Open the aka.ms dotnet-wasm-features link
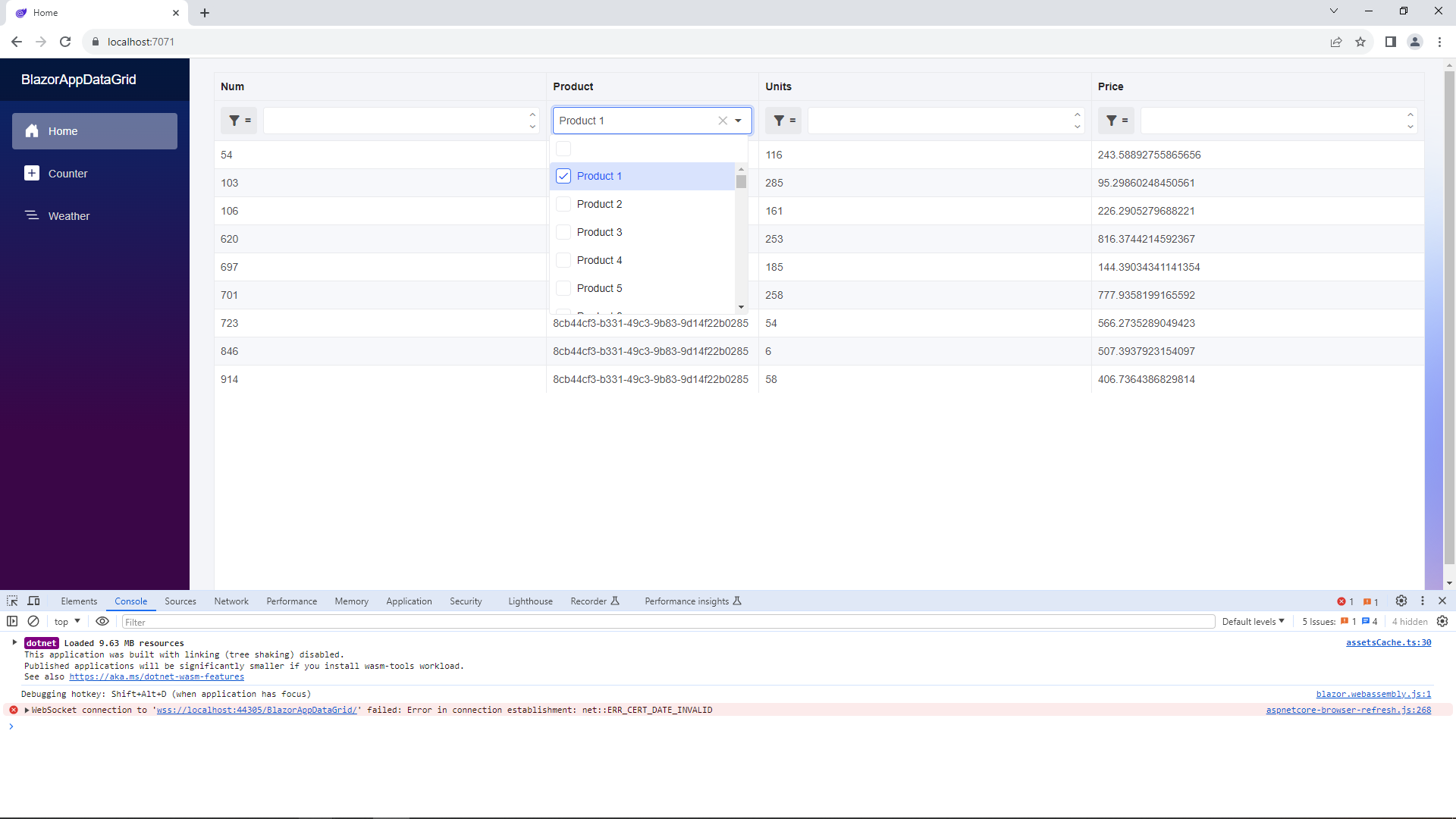1456x819 pixels. point(156,677)
